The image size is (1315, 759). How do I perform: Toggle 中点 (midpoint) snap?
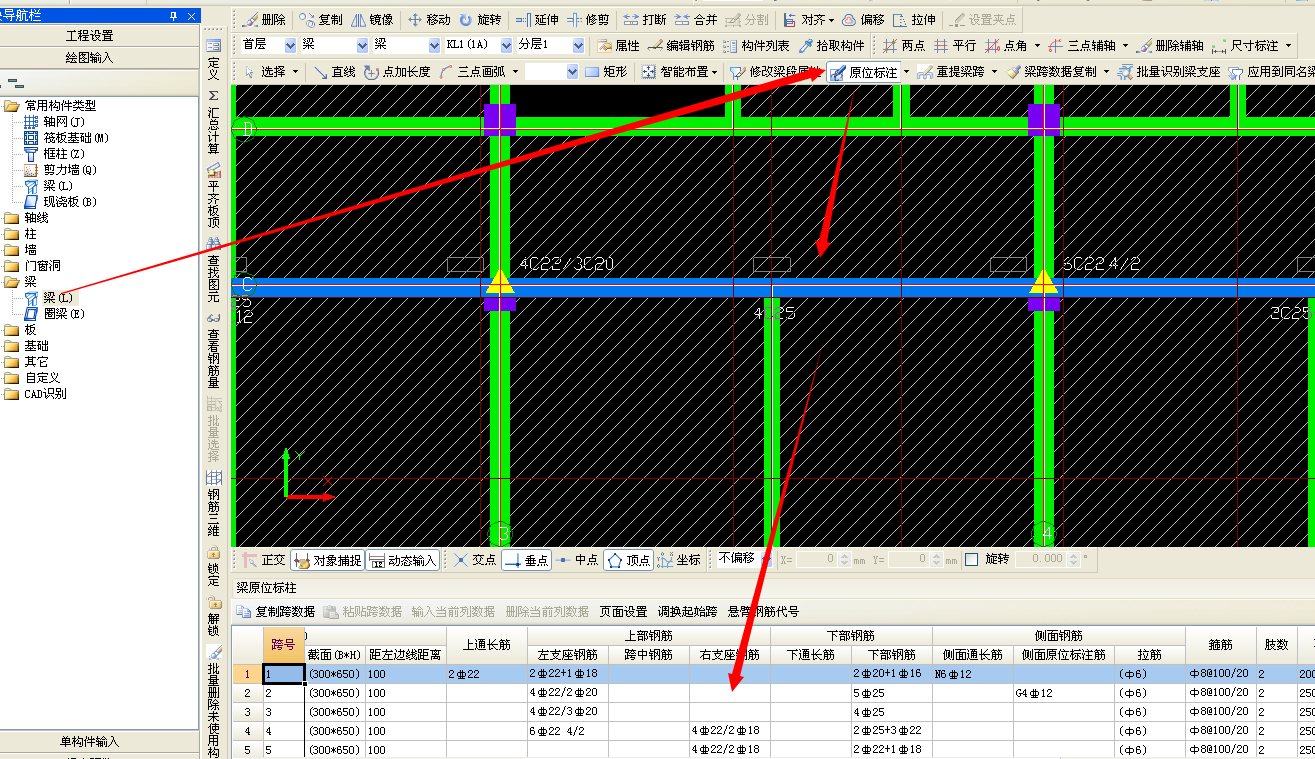click(x=577, y=560)
